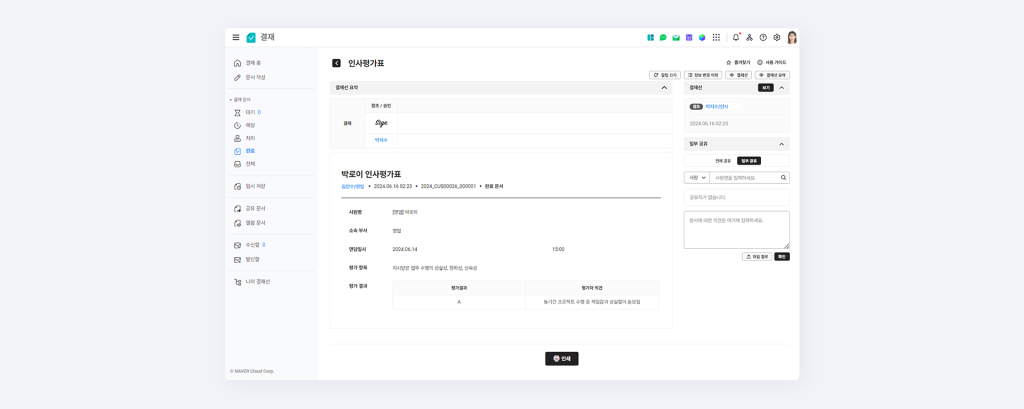The width and height of the screenshot is (1024, 409).
Task: Click the 파일 첨부 button
Action: click(x=756, y=257)
